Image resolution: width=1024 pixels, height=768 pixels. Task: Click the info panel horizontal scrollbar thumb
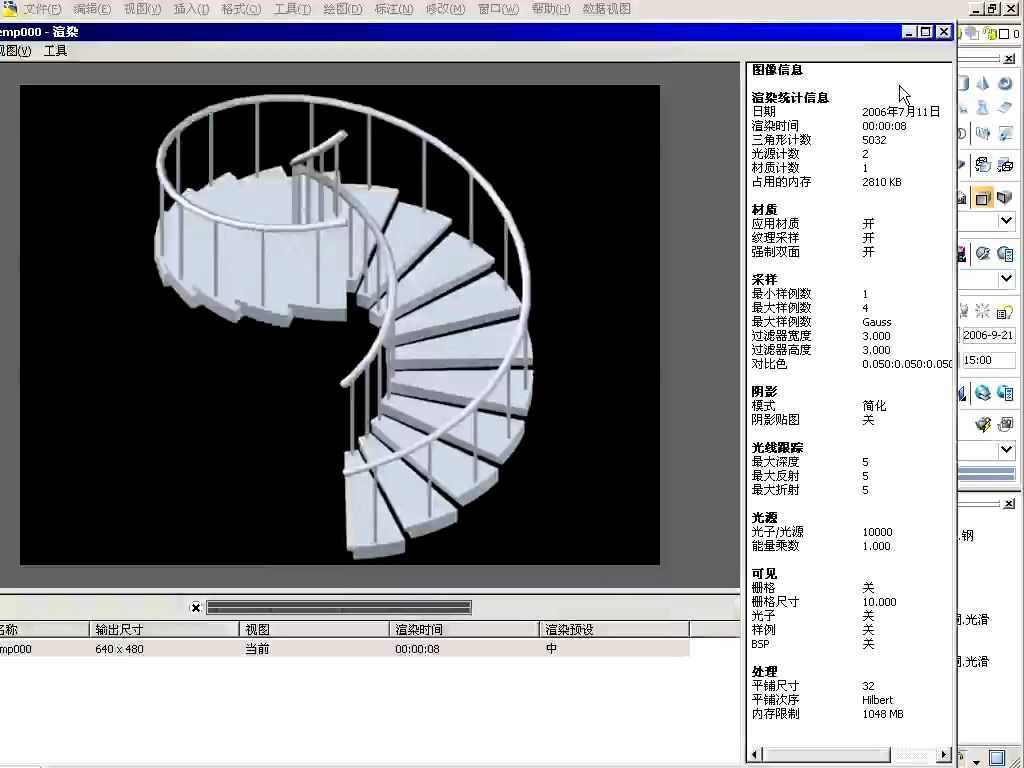pyautogui.click(x=825, y=754)
